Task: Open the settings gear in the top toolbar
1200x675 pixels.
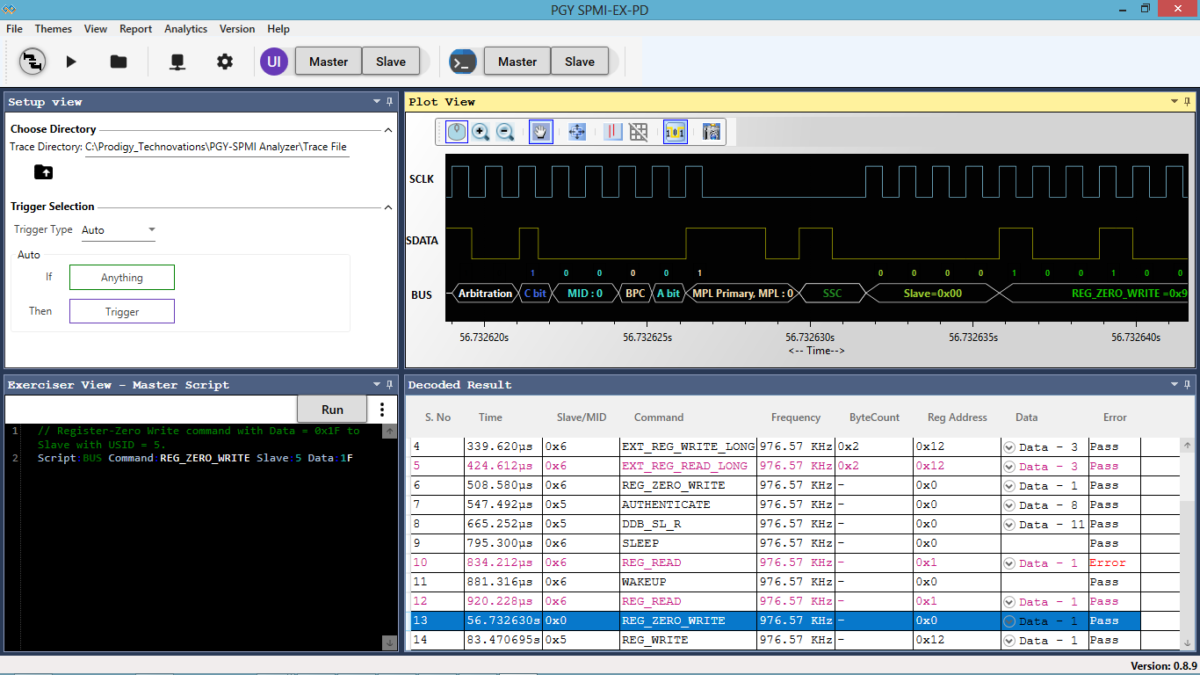Action: coord(224,61)
